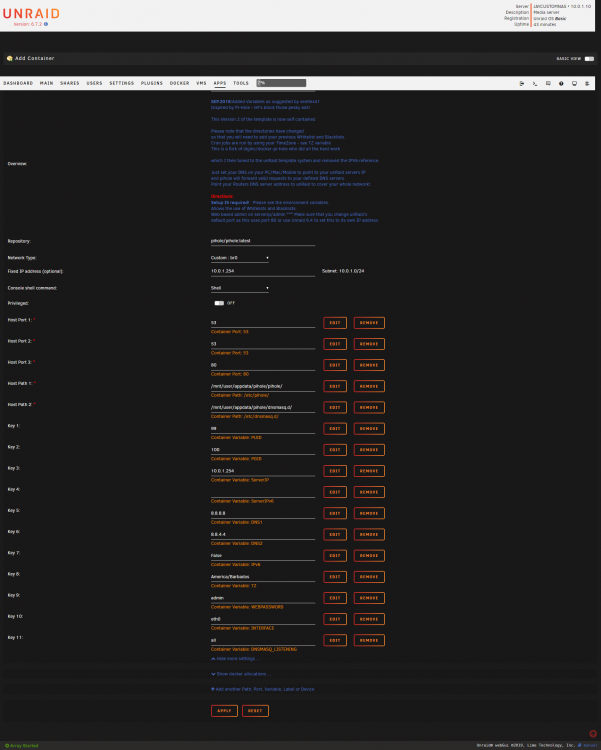
Task: Remove Host Port 2
Action: point(369,344)
